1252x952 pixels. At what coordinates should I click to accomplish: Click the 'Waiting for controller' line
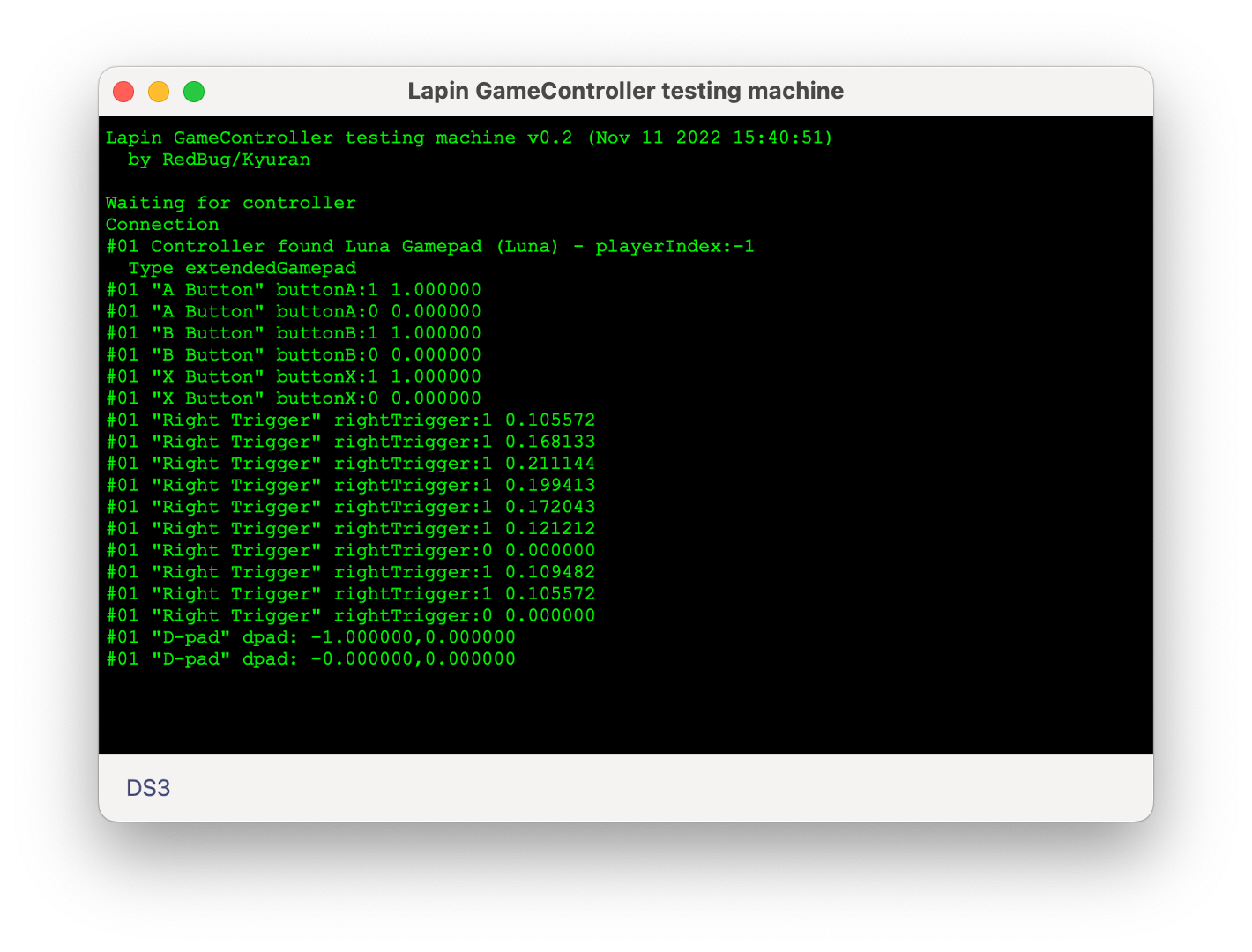click(231, 204)
